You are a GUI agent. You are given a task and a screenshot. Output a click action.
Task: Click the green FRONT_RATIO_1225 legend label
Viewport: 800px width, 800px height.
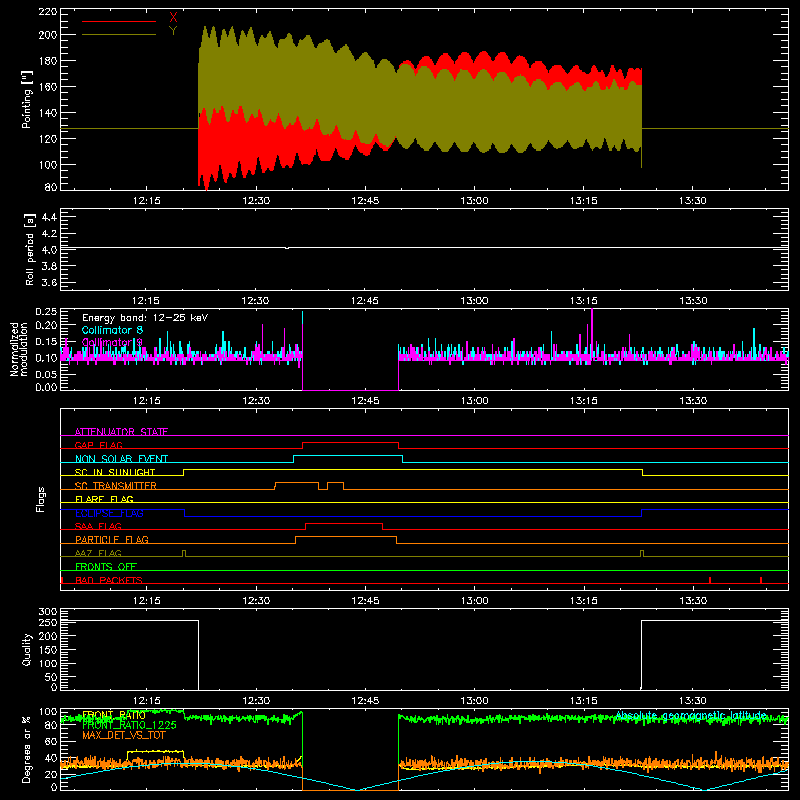(130, 725)
